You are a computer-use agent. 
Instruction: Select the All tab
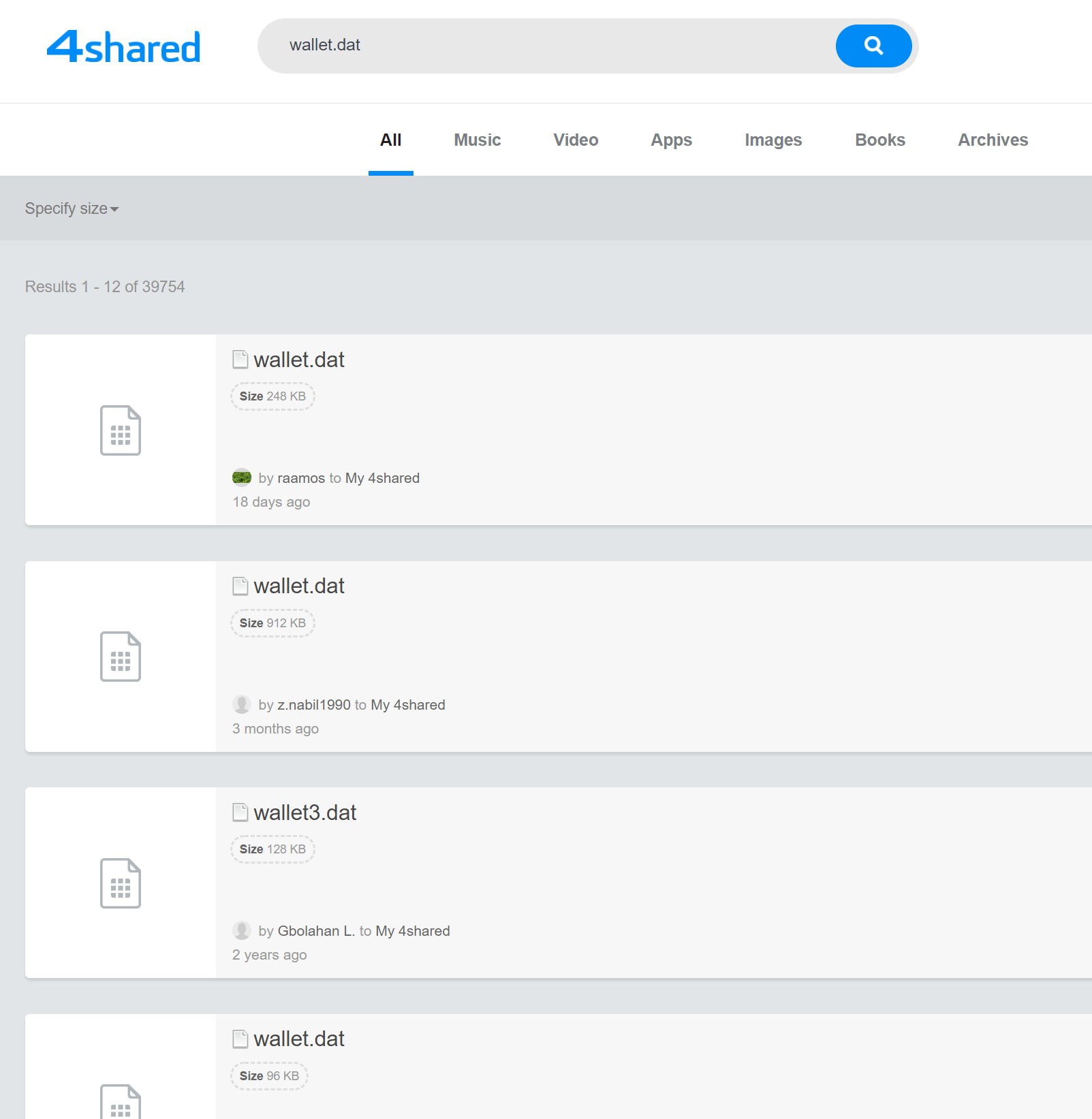point(390,140)
